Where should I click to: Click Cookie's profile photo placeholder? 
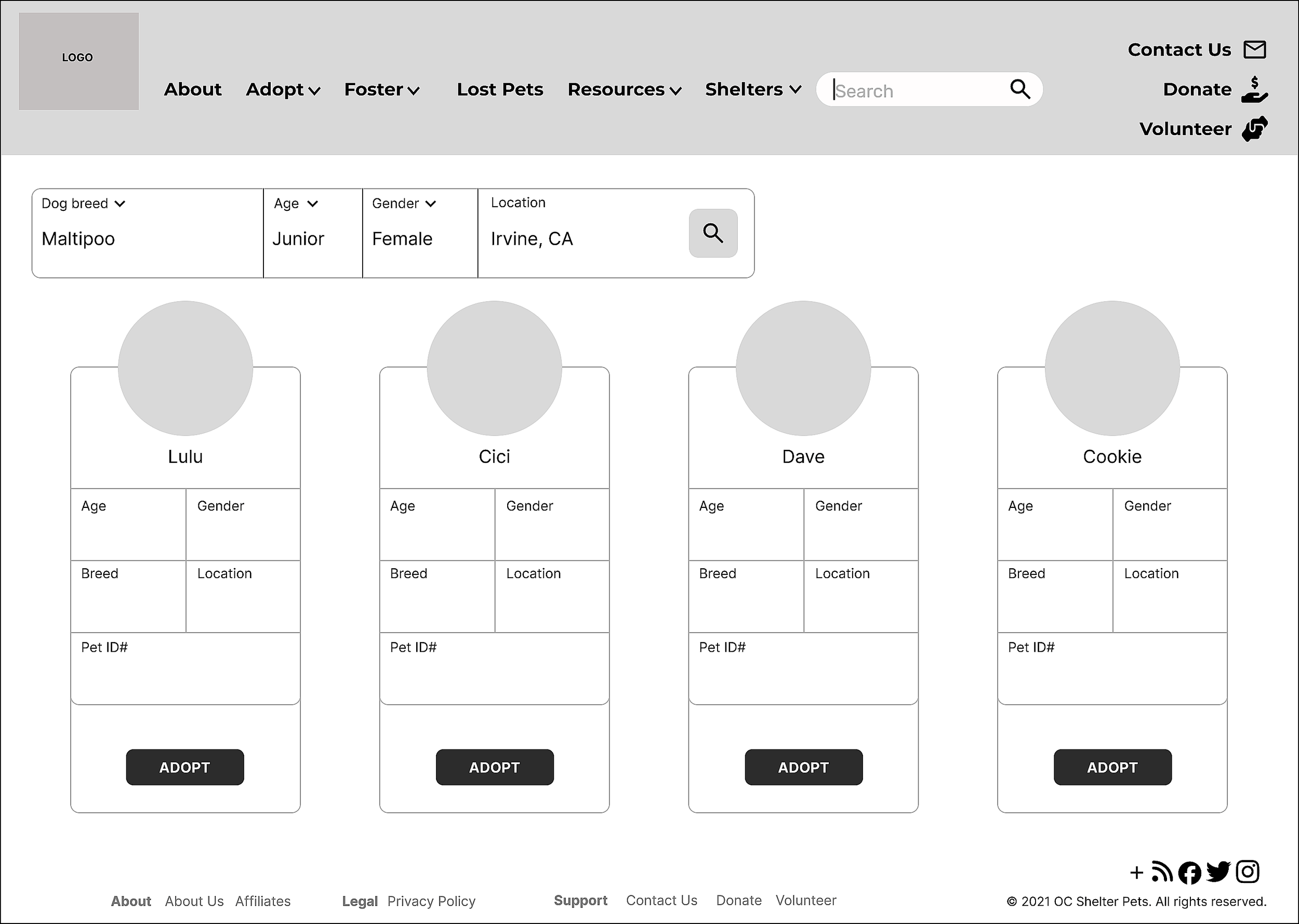1112,368
